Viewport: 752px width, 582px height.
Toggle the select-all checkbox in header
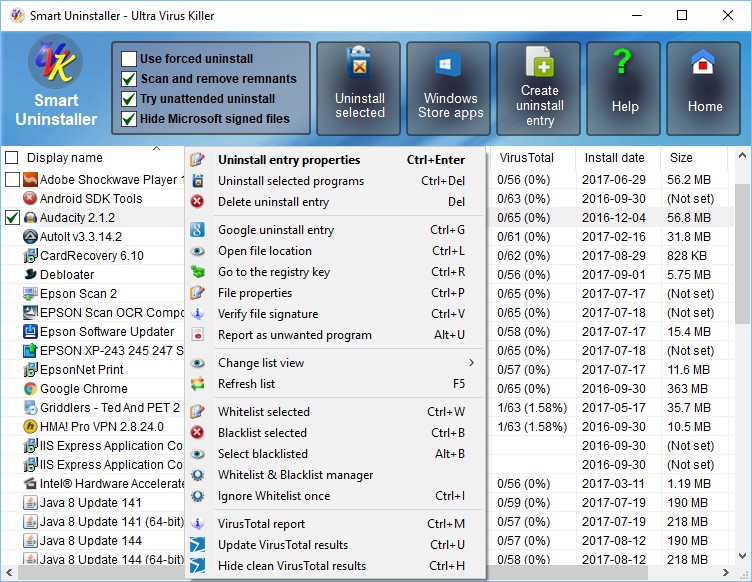point(12,158)
